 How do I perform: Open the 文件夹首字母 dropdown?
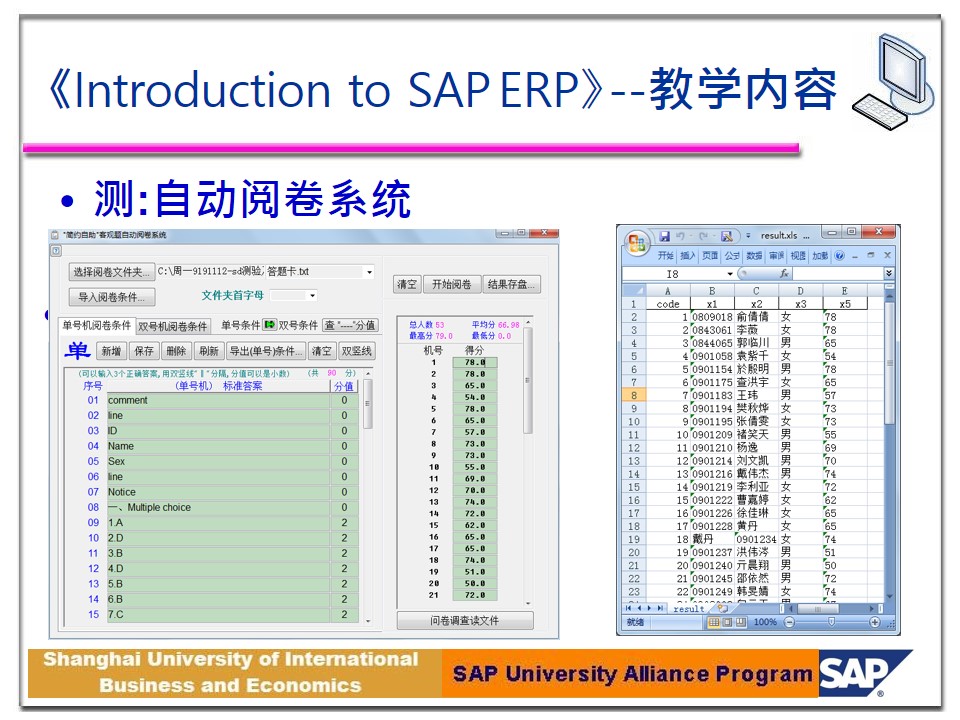coord(312,296)
